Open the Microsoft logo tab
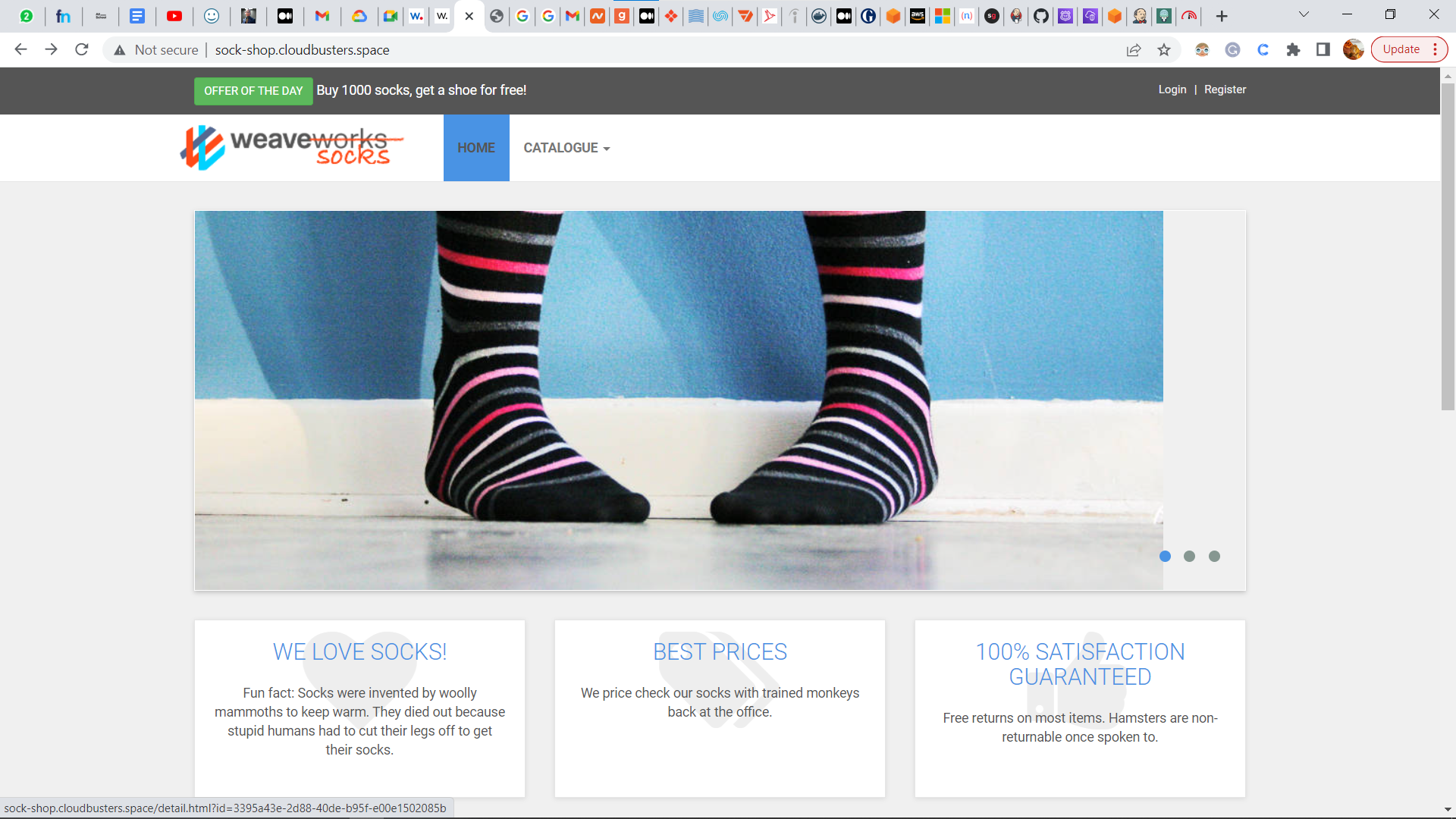Image resolution: width=1456 pixels, height=819 pixels. click(x=943, y=16)
